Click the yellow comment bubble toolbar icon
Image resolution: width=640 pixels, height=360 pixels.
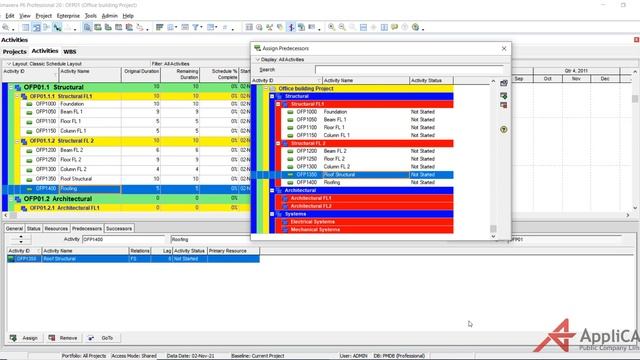click(x=394, y=27)
